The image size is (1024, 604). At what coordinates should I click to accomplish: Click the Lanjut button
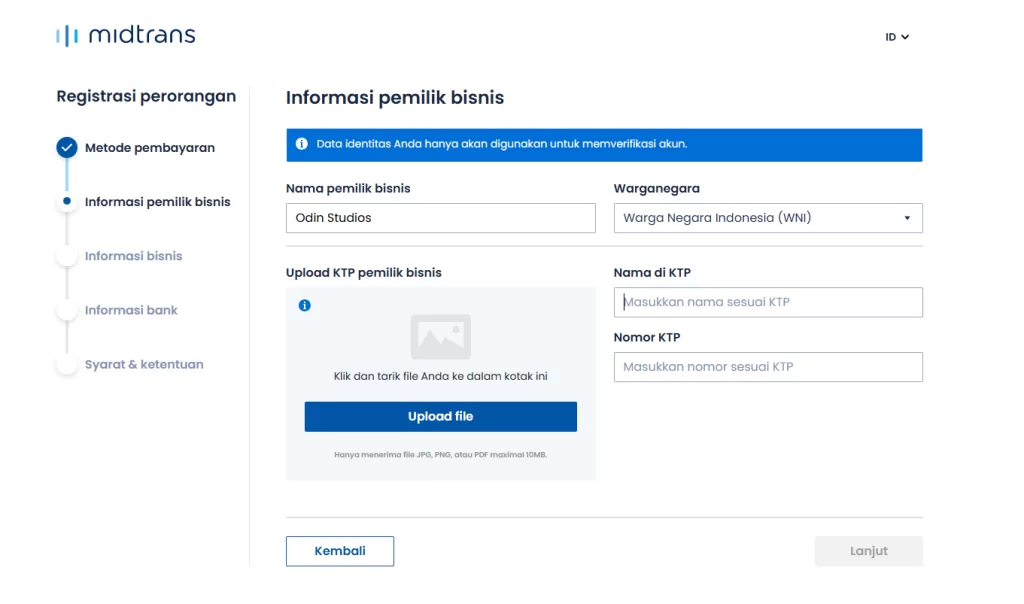click(x=868, y=551)
